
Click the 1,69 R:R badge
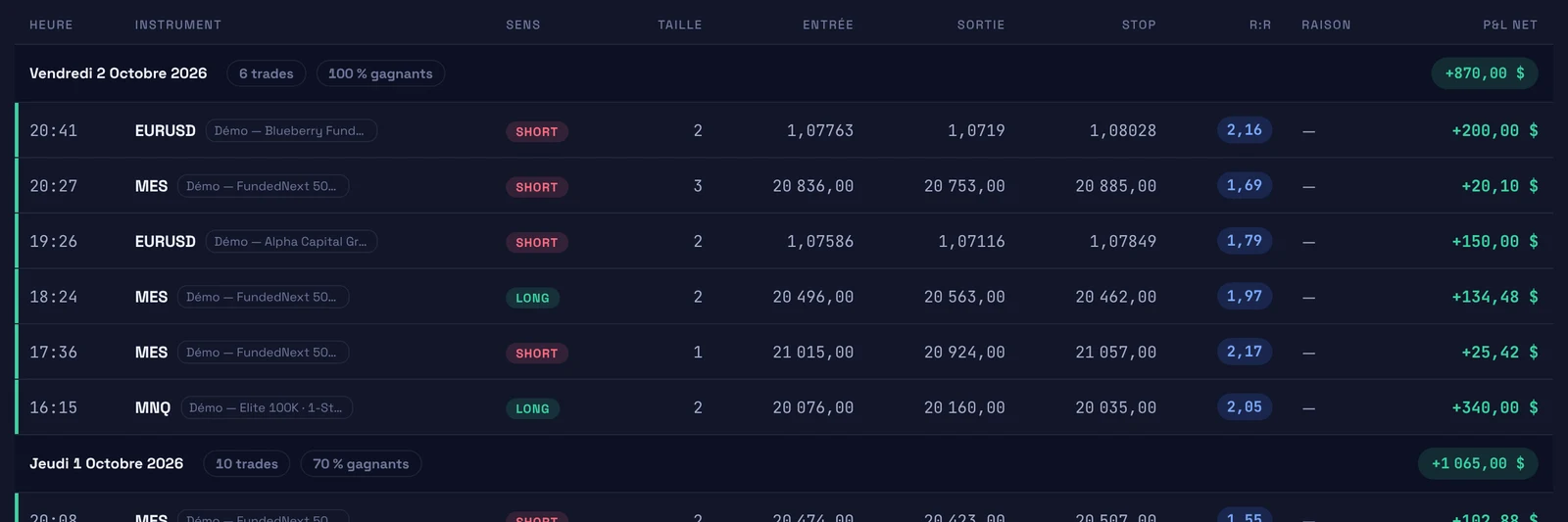click(x=1245, y=185)
